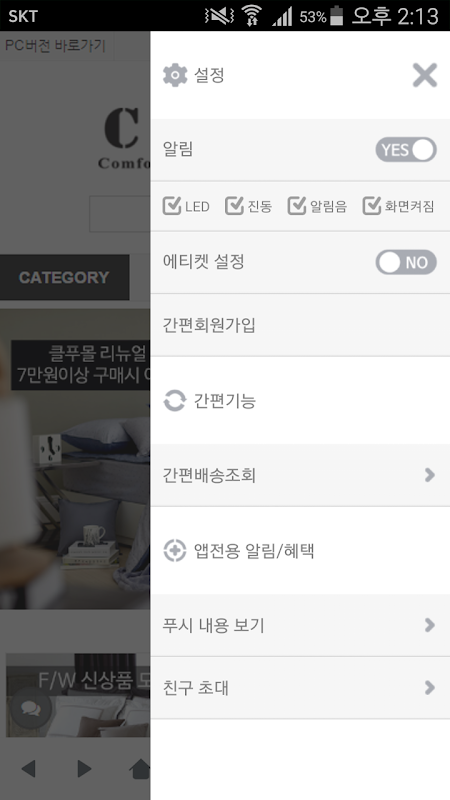Click the settings gear icon
This screenshot has height=800, width=450.
point(175,76)
